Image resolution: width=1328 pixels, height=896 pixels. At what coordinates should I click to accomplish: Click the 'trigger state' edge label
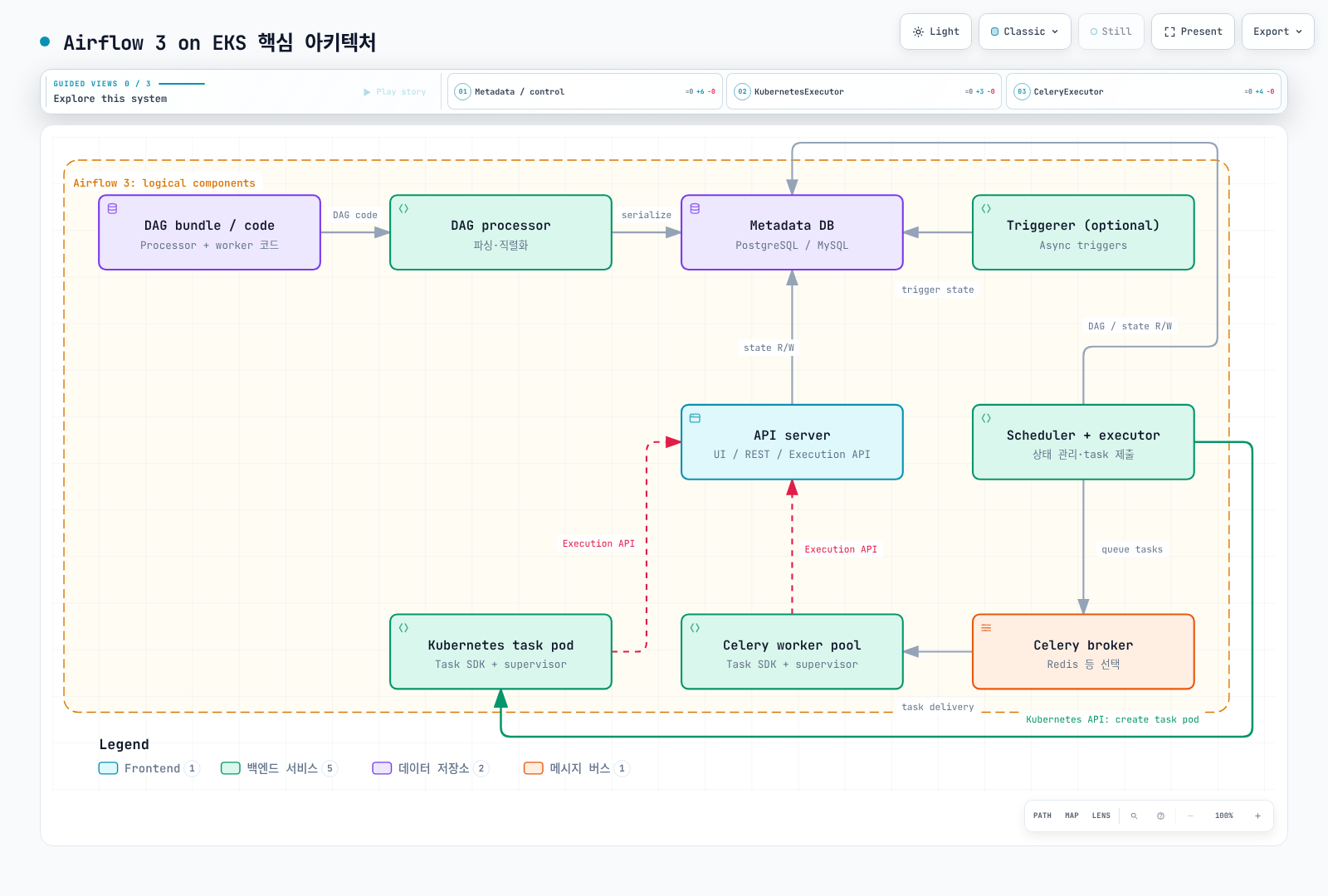(x=938, y=290)
